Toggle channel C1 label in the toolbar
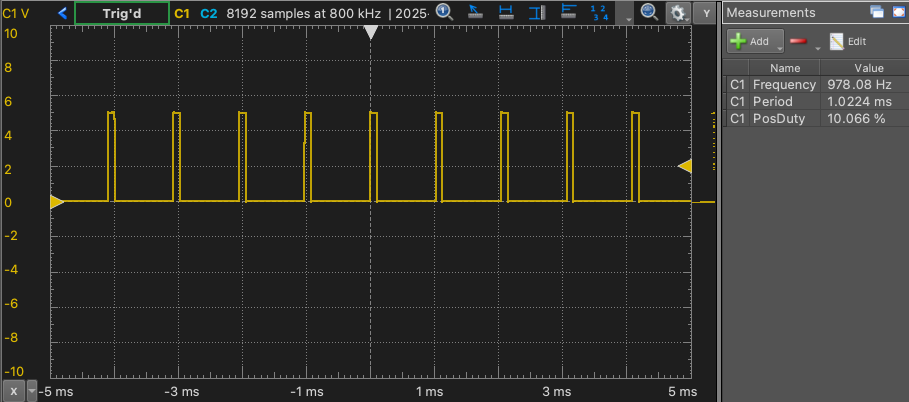 [182, 13]
